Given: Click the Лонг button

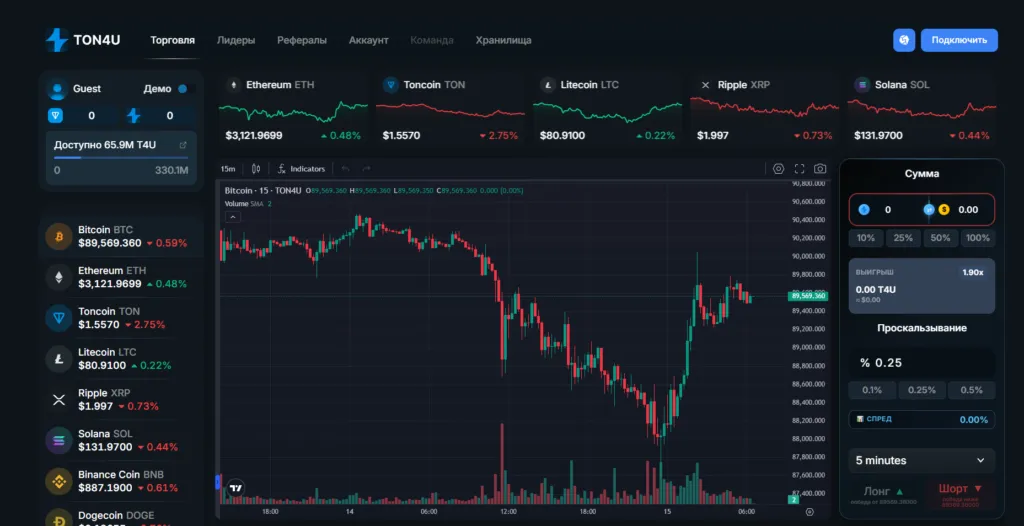Looking at the screenshot, I should tap(885, 494).
